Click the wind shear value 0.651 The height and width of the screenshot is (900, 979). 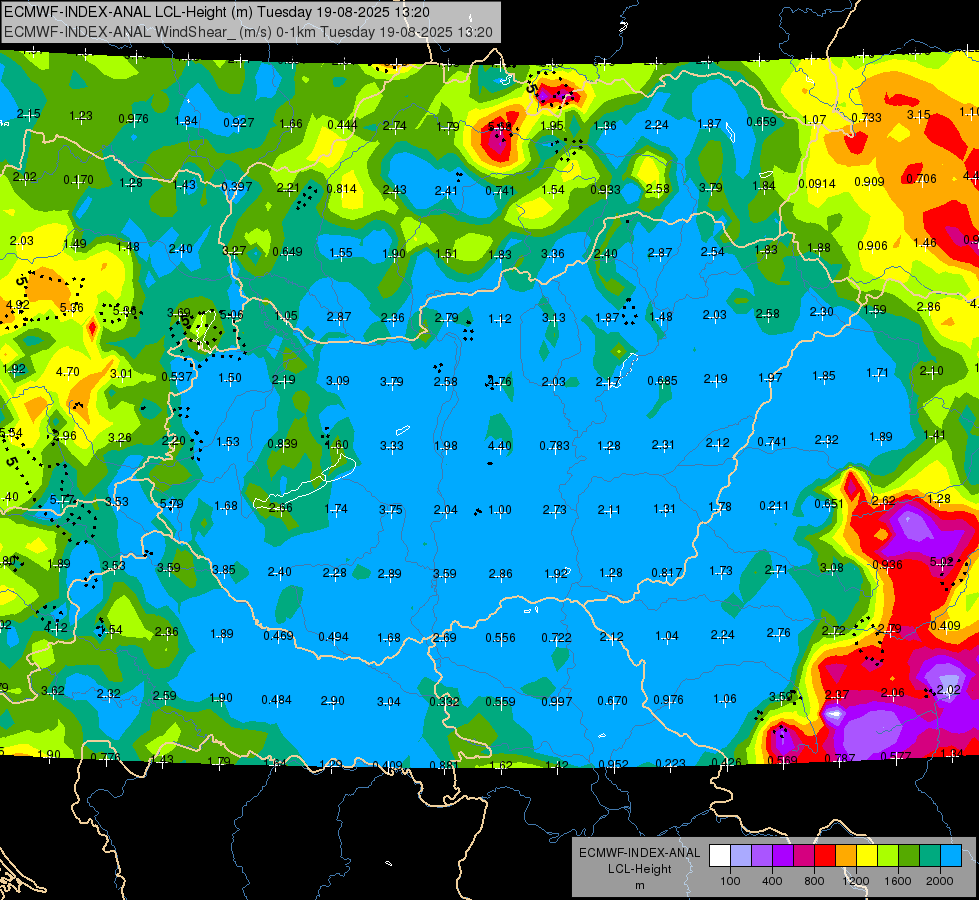point(829,503)
